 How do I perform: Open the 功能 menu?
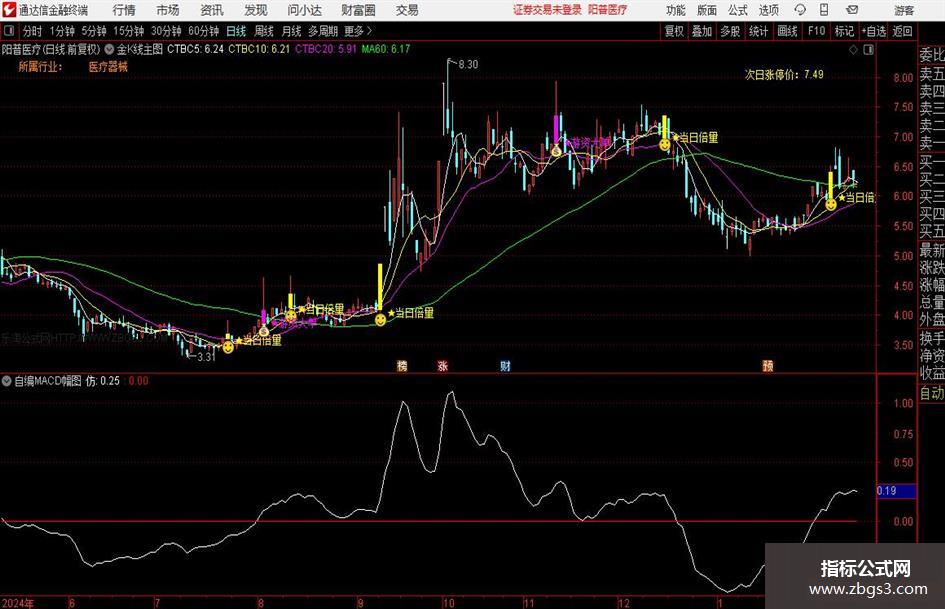click(676, 10)
